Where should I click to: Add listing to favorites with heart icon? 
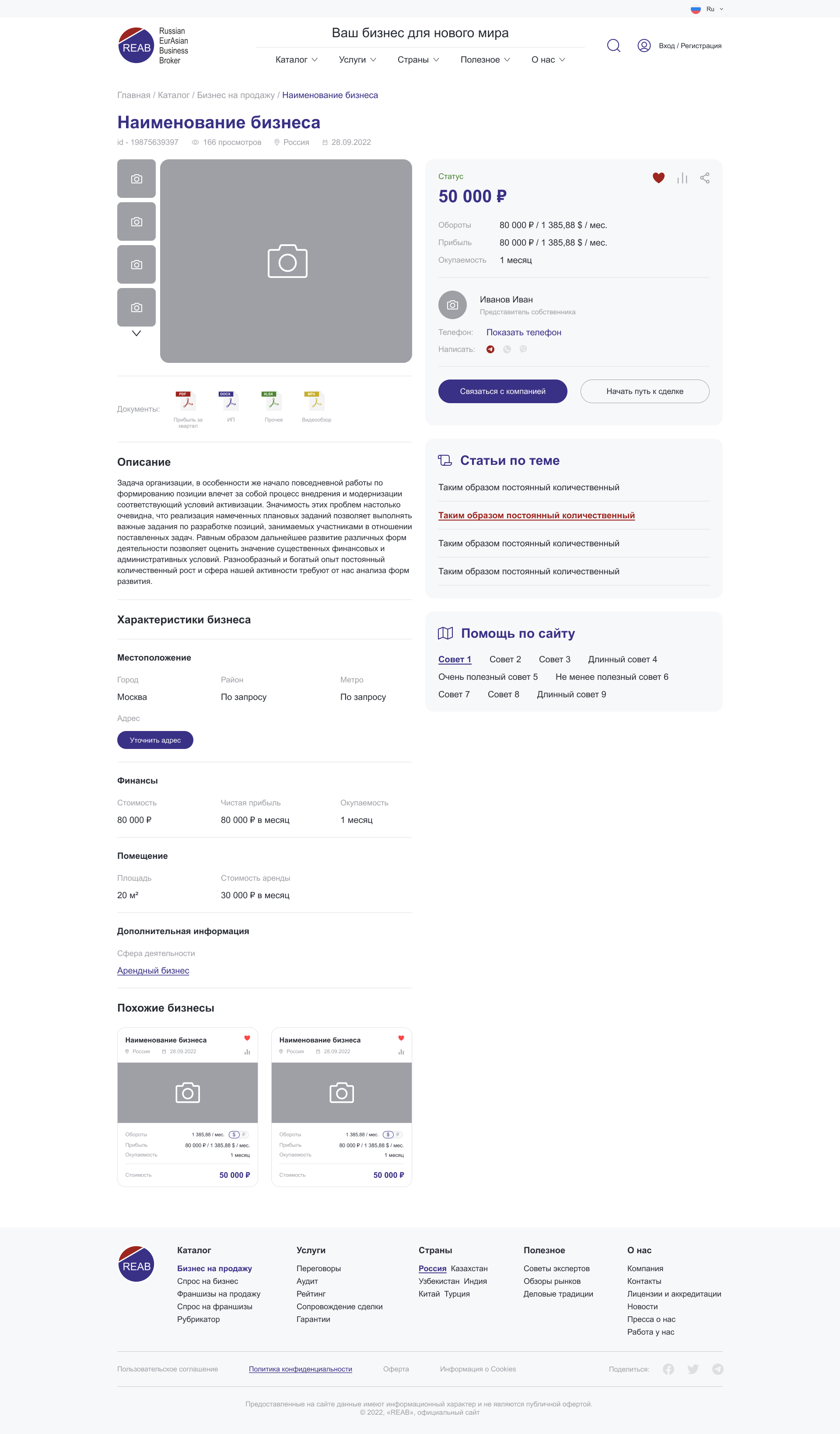tap(658, 178)
